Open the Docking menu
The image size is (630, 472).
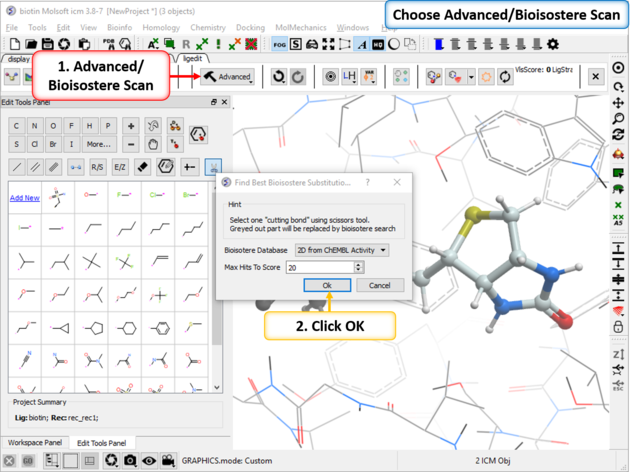250,27
